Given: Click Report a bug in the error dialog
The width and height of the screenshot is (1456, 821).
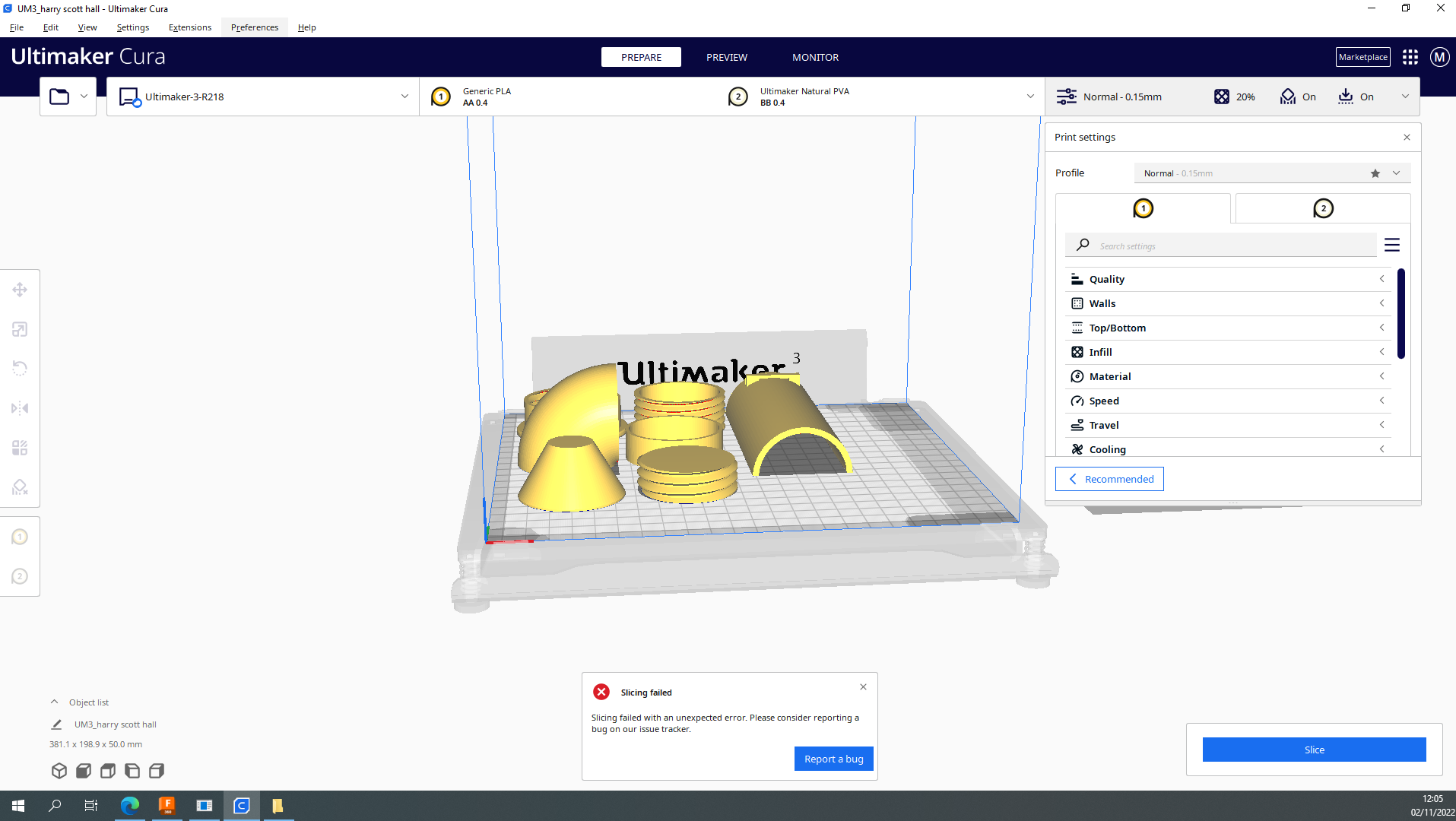Looking at the screenshot, I should (833, 758).
